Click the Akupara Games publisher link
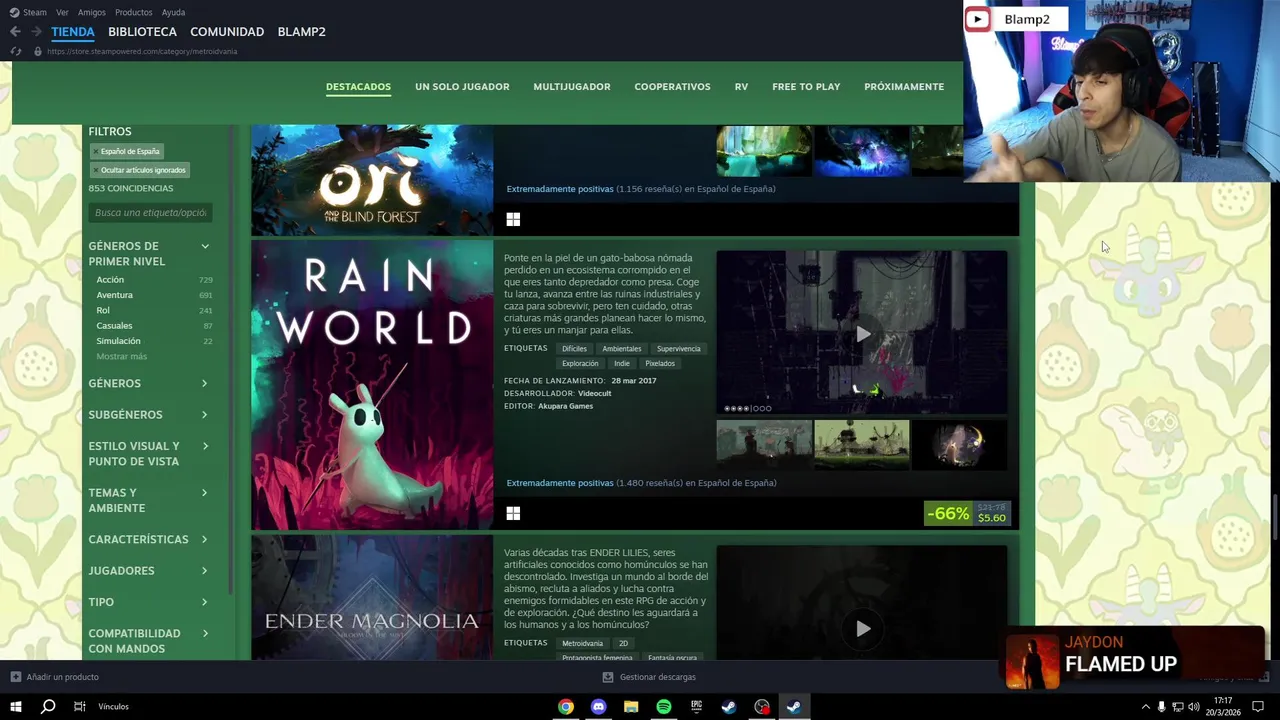 point(565,406)
